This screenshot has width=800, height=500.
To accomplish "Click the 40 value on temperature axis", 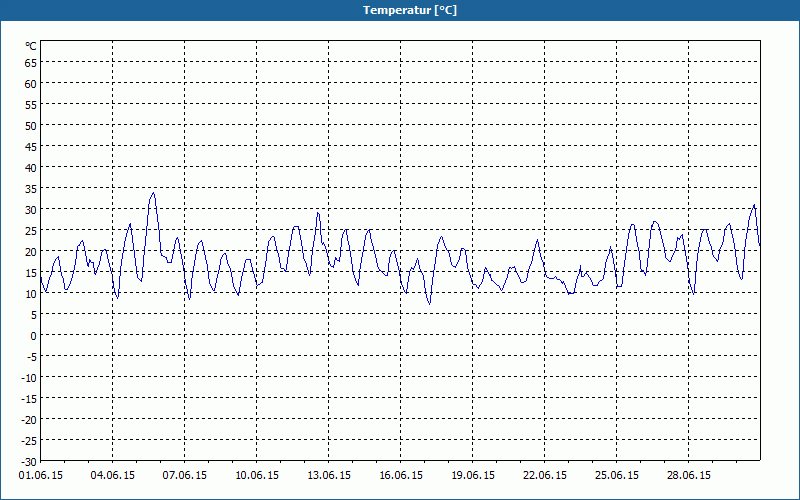I will coord(31,168).
